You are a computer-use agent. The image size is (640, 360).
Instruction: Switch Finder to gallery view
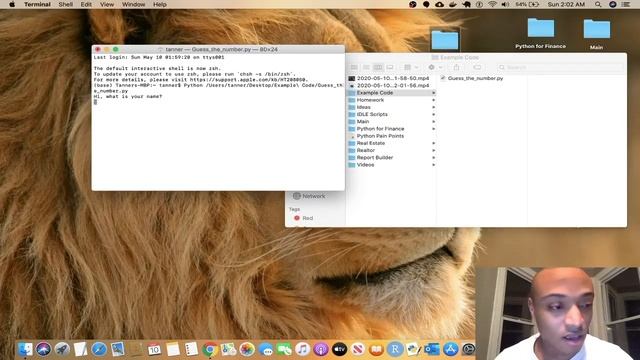click(390, 67)
